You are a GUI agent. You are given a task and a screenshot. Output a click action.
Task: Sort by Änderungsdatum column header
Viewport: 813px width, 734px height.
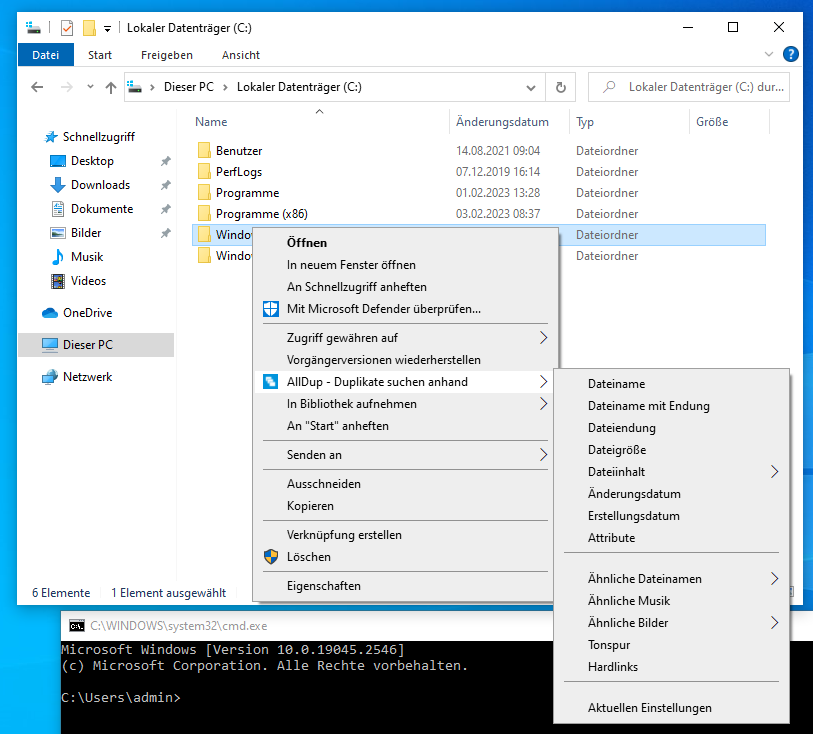(502, 122)
